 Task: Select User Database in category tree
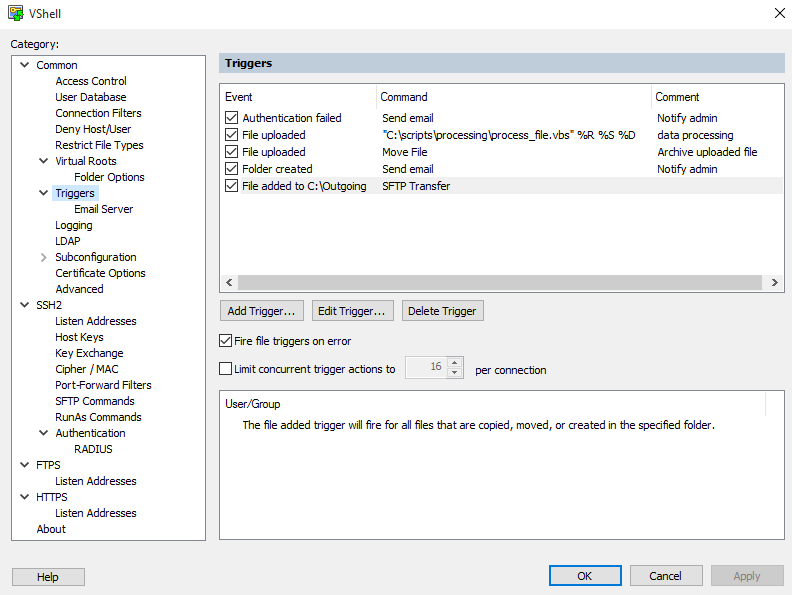coord(91,97)
